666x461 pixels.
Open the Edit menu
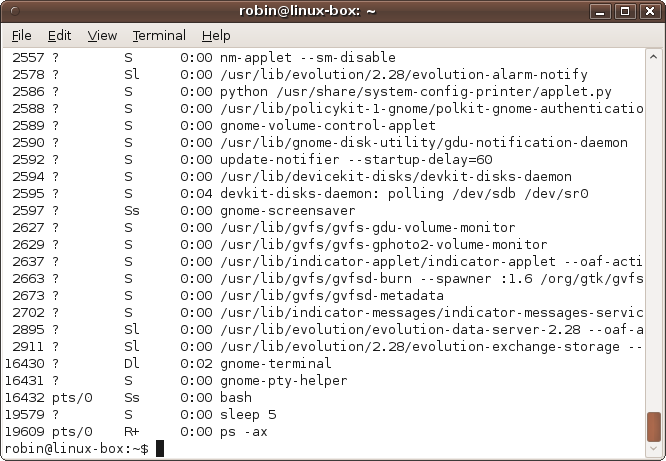coord(59,36)
